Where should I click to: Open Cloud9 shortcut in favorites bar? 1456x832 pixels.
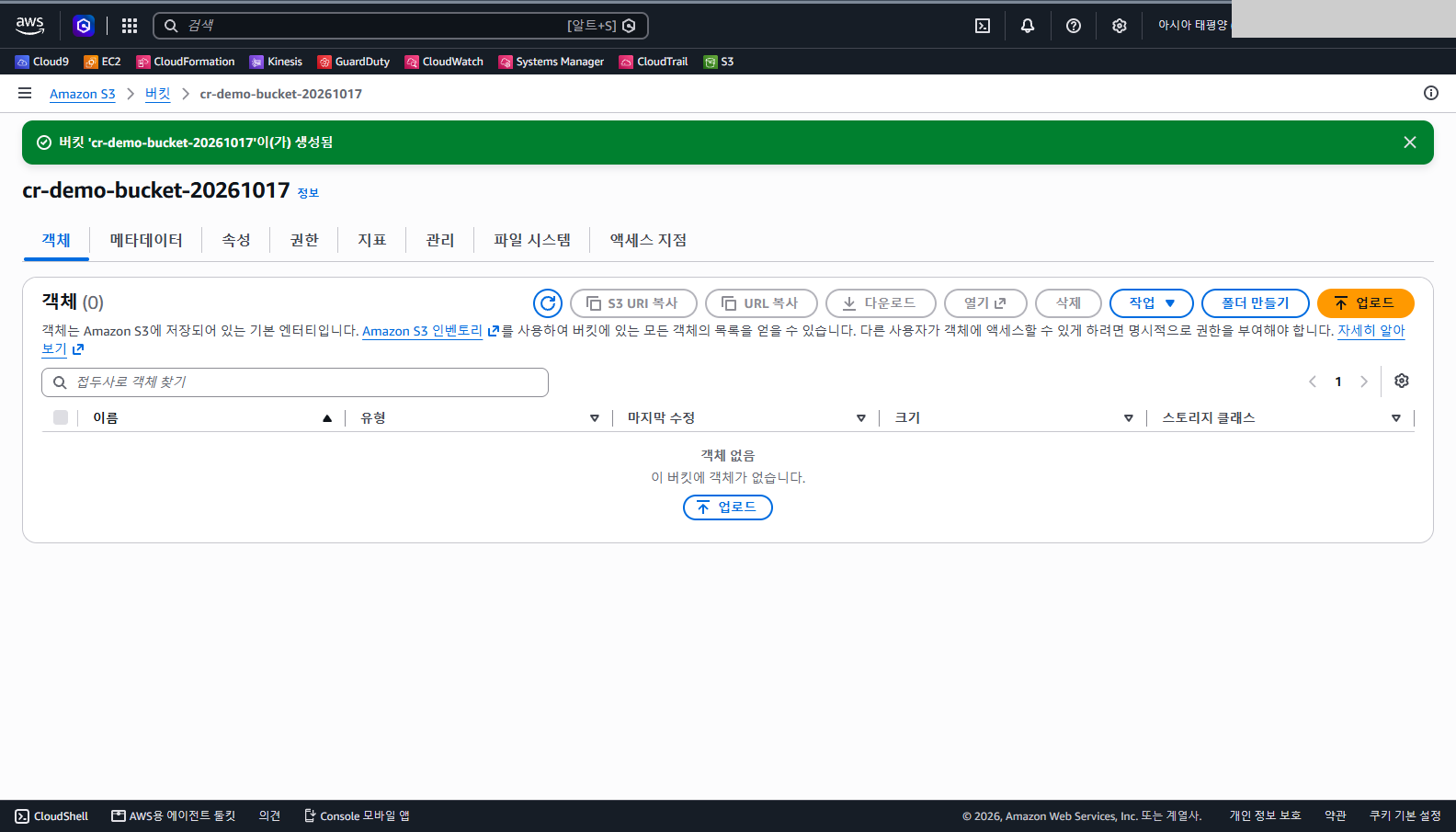[x=42, y=62]
